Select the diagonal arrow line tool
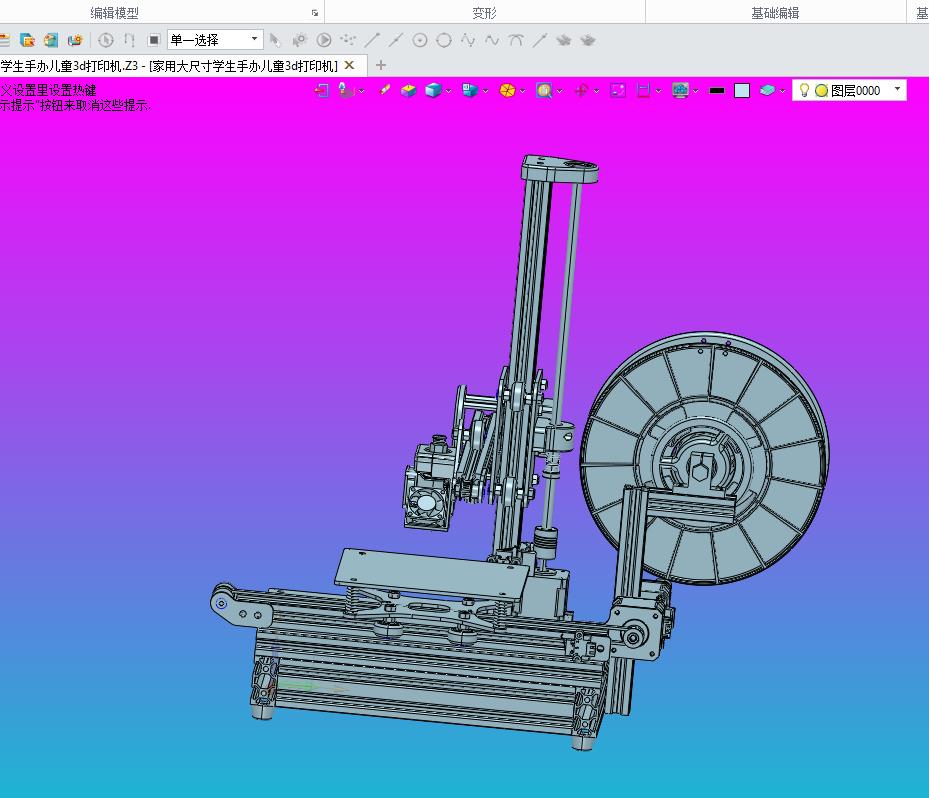Screen dimensions: 929x798 pos(540,40)
